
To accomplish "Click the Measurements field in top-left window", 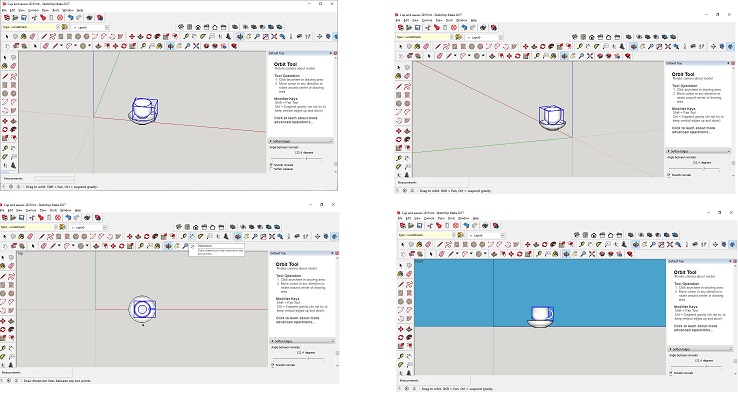I will 54,178.
